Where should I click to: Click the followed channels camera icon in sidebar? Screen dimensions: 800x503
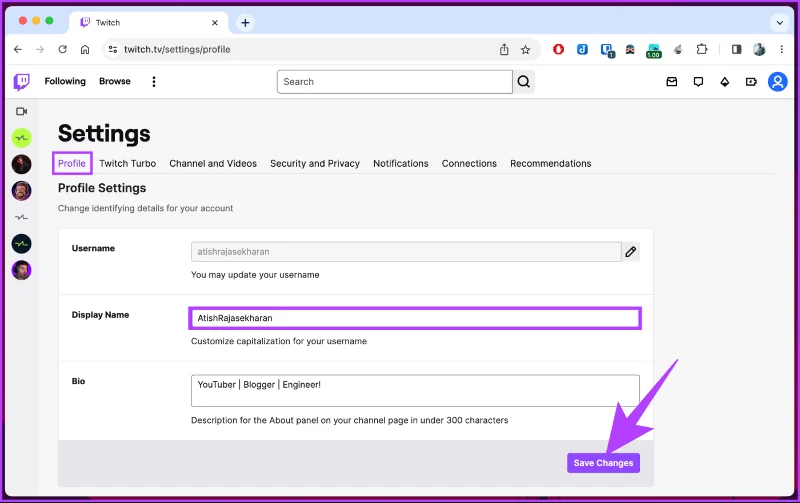(x=21, y=111)
